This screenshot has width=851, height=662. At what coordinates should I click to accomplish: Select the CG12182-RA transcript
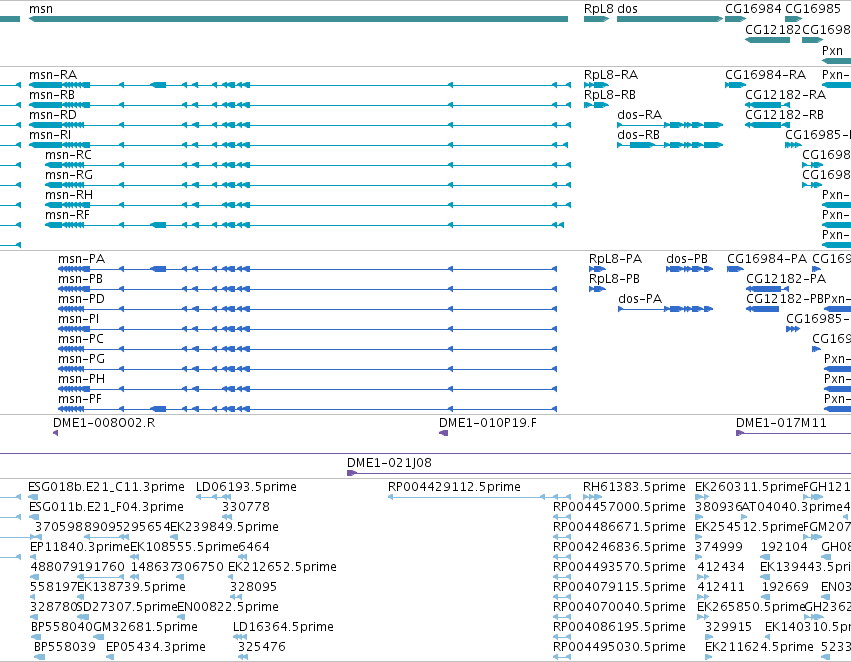pyautogui.click(x=767, y=105)
